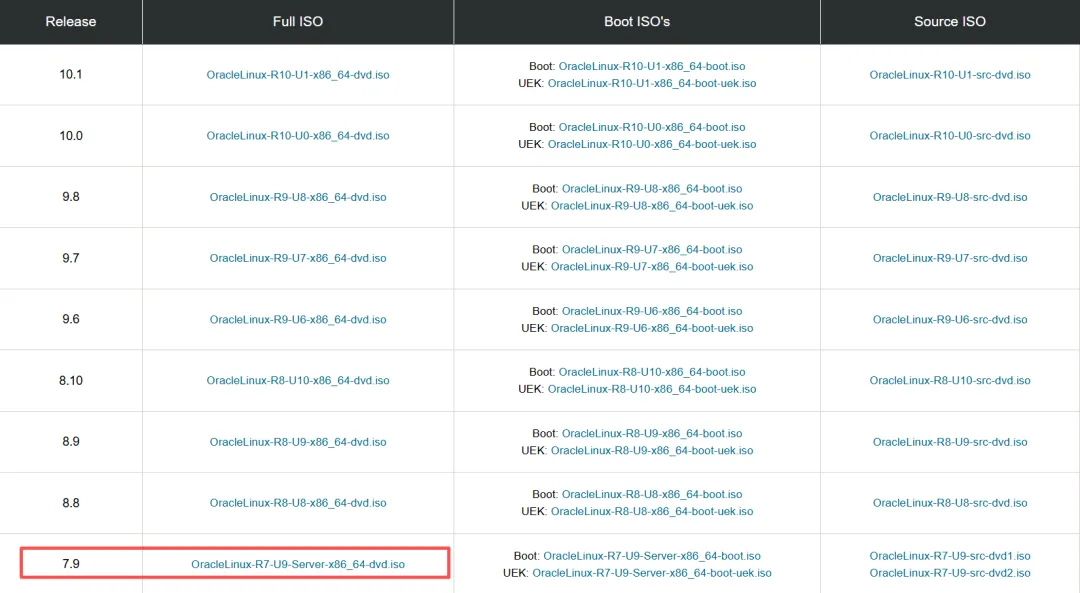Download OracleLinux-R9-U7-x86_64-dvd.iso full ISO

point(298,258)
